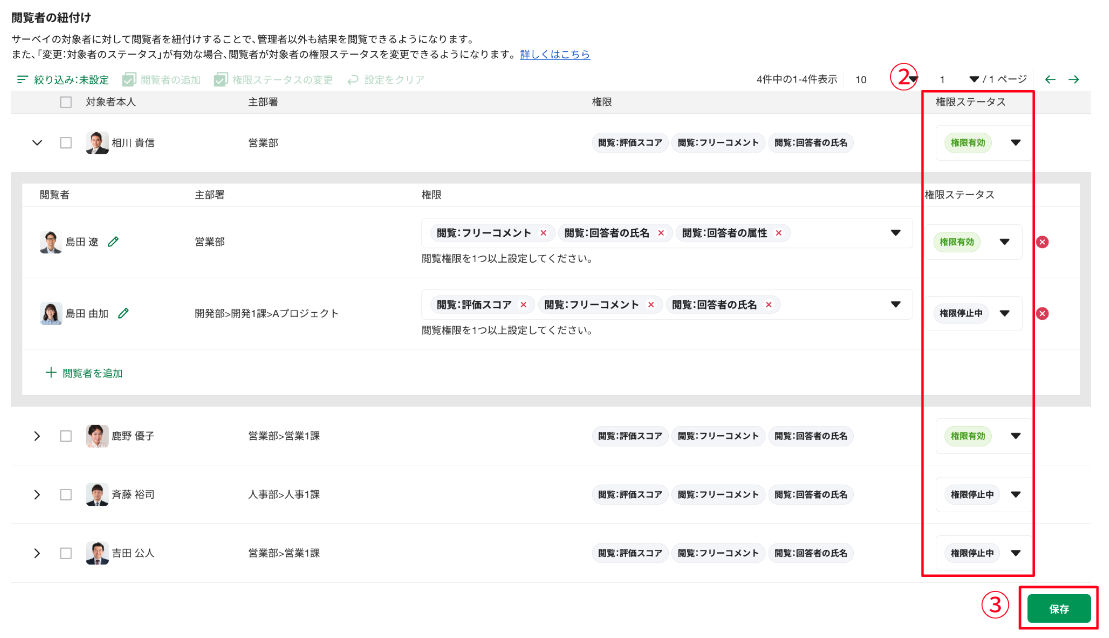The width and height of the screenshot is (1109, 638).
Task: Check the box for 斉藤 裕司
Action: [x=66, y=494]
